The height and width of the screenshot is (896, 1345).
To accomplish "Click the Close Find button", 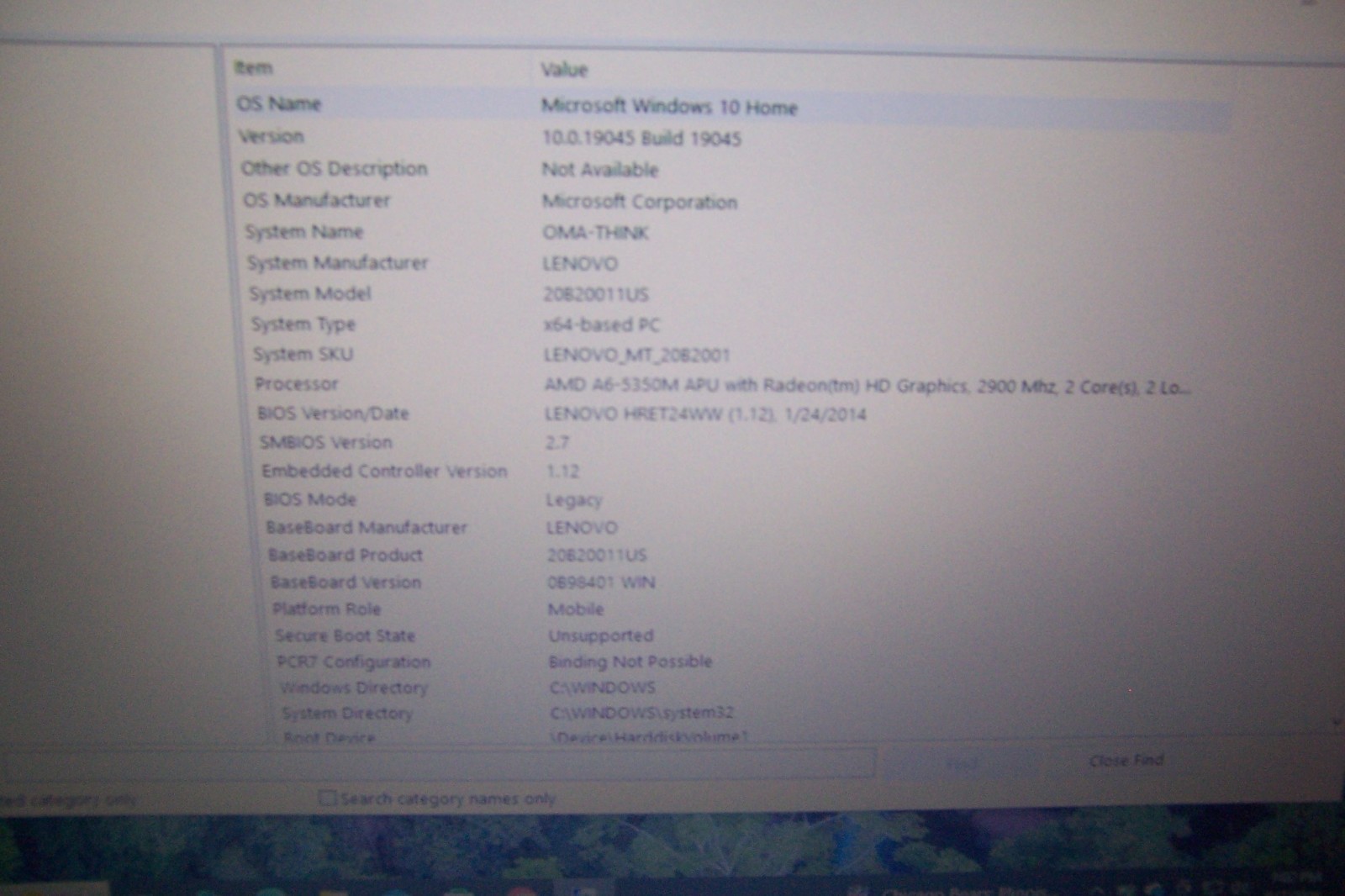I will [x=1126, y=761].
